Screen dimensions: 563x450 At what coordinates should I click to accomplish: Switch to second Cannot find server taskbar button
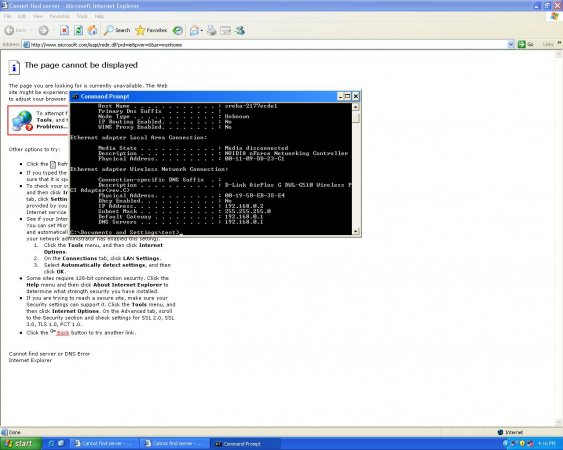pos(175,444)
